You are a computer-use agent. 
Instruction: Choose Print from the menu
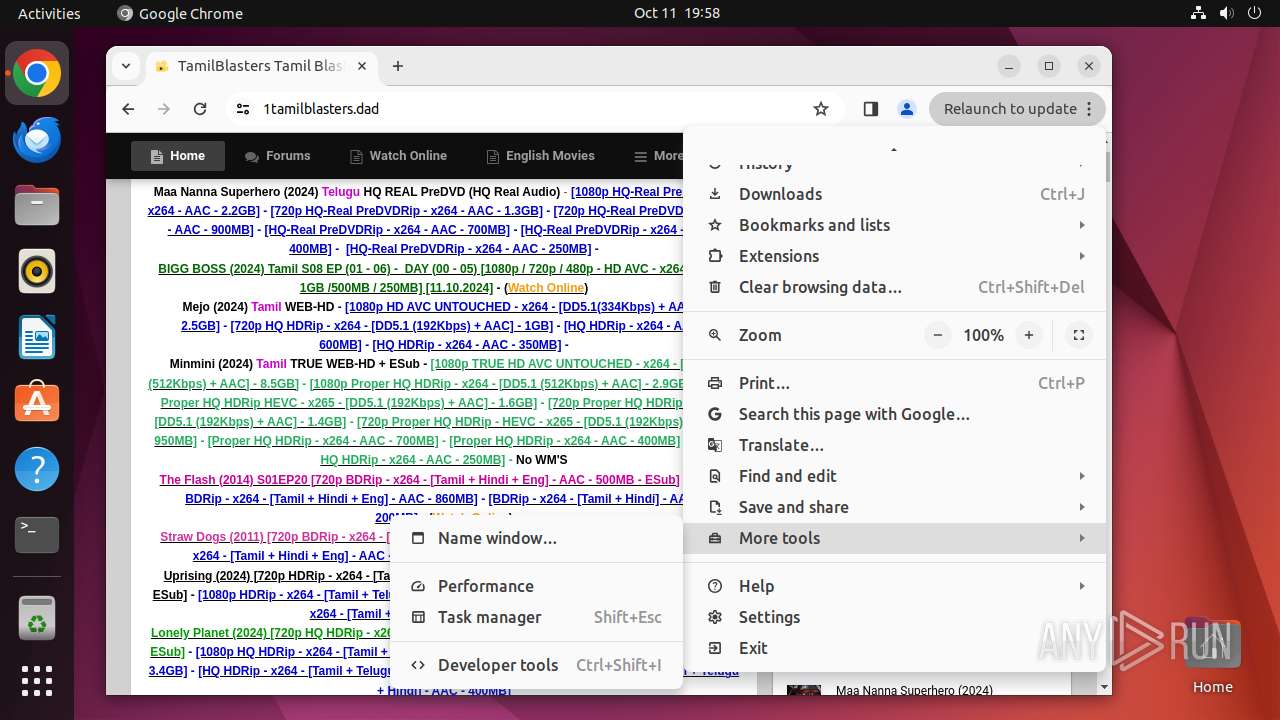[895, 383]
